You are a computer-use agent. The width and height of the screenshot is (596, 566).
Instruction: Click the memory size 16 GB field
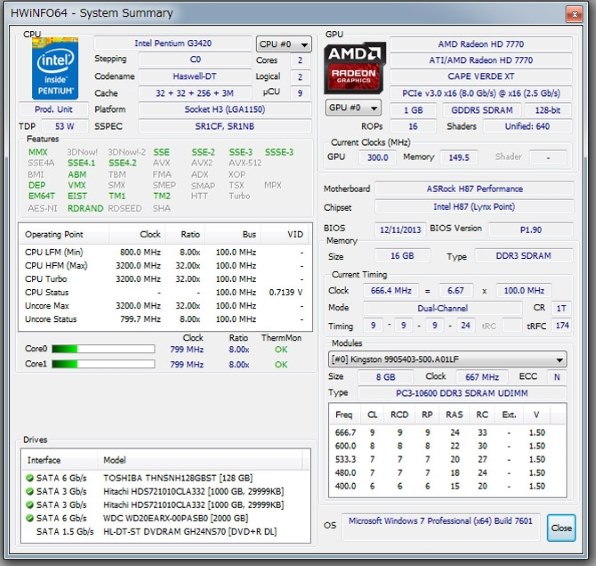coord(402,256)
